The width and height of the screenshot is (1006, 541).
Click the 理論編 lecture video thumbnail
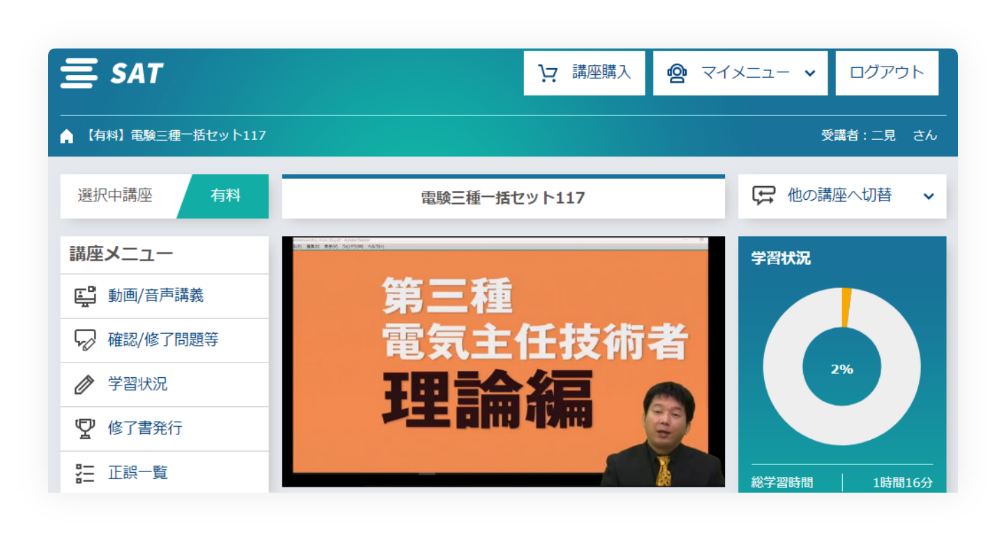pyautogui.click(x=502, y=361)
